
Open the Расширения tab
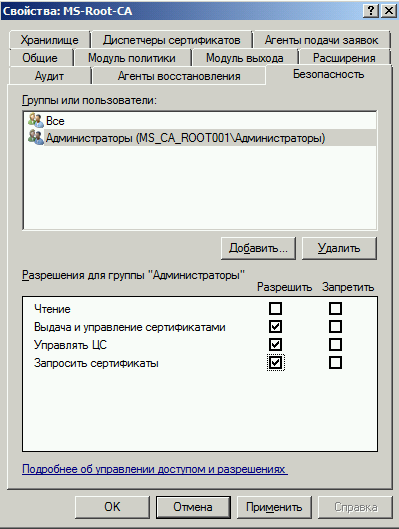pyautogui.click(x=344, y=58)
